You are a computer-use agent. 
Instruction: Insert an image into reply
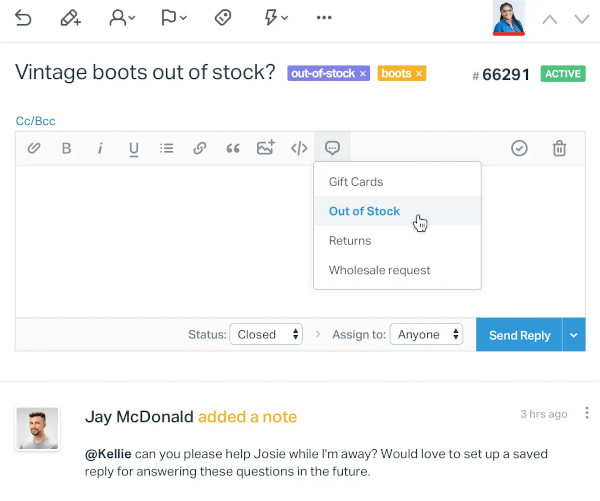coord(266,147)
